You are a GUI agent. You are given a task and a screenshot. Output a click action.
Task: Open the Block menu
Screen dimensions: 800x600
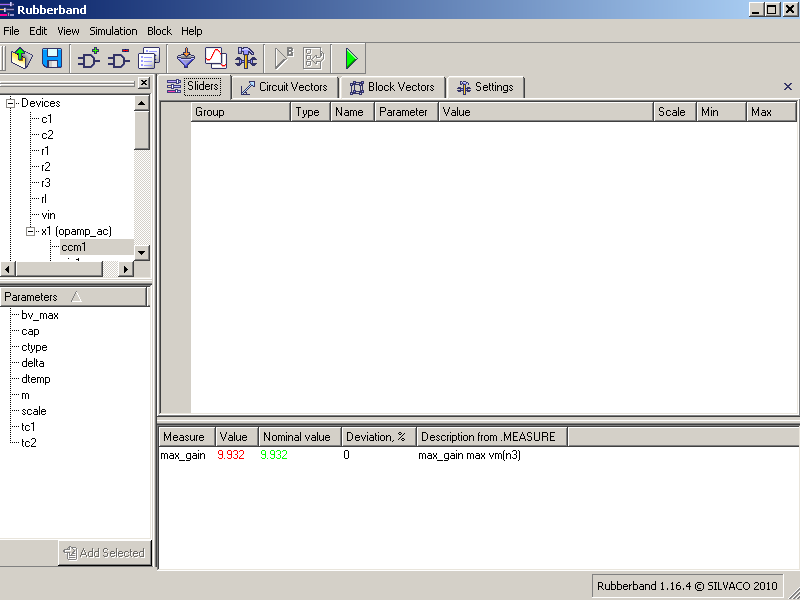click(x=160, y=31)
